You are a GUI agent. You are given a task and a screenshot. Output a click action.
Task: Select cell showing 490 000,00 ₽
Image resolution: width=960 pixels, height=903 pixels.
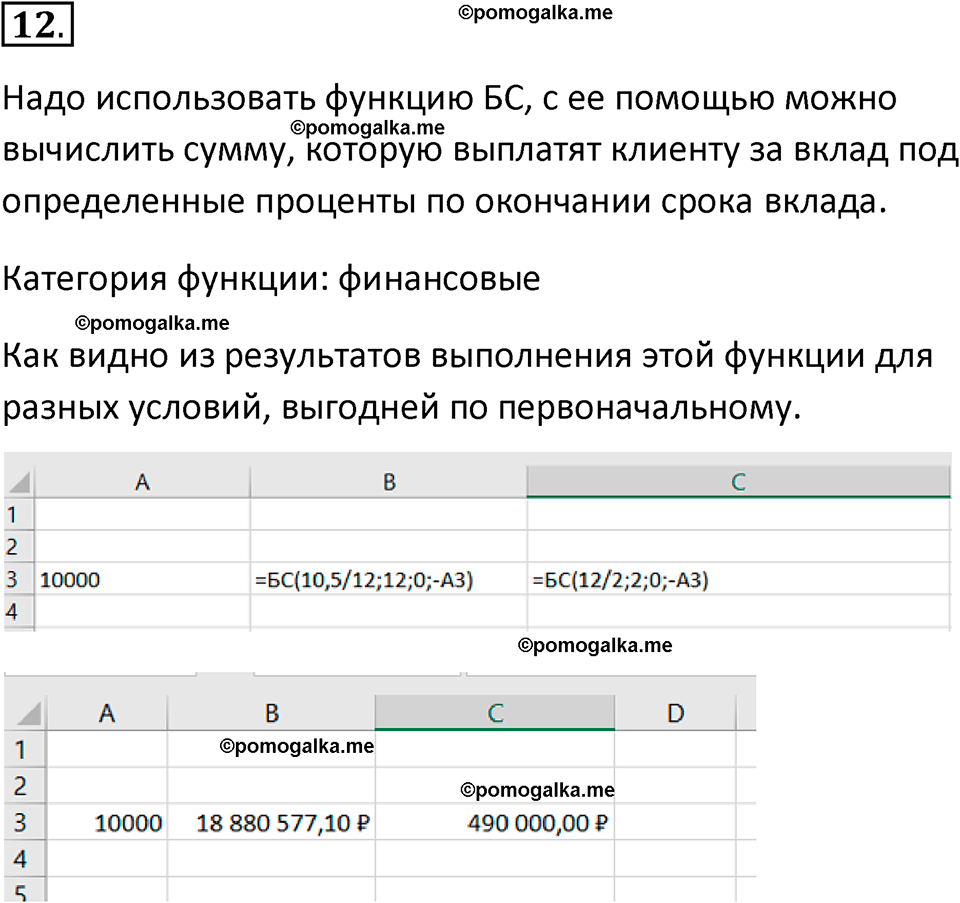coord(495,822)
